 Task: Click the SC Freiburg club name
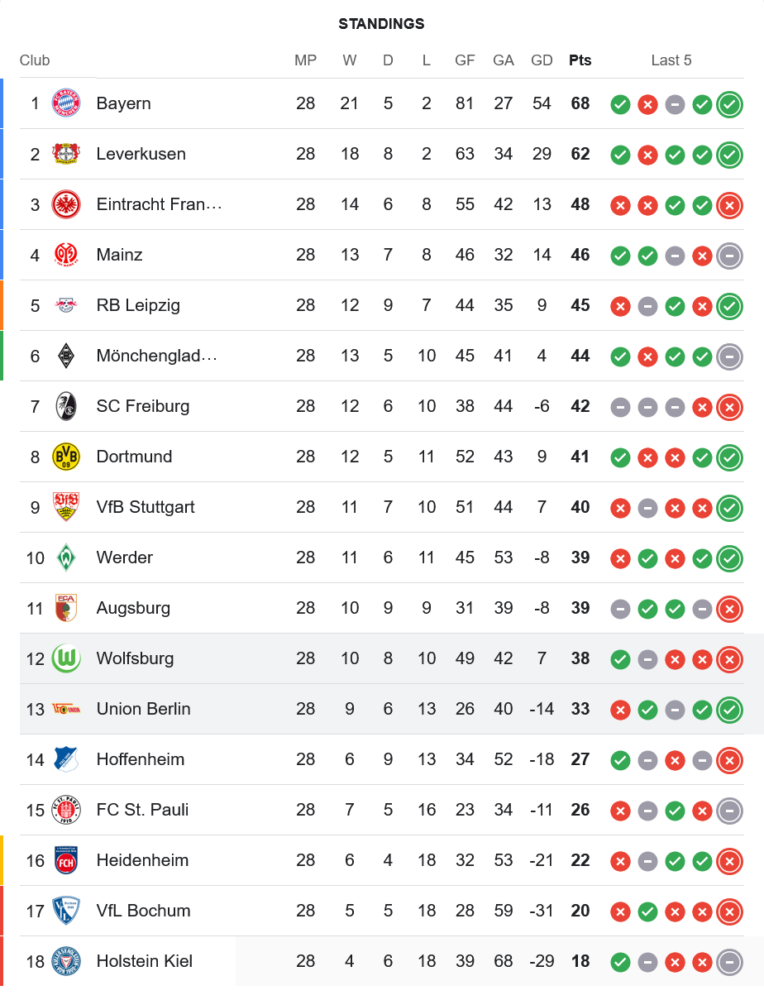(x=142, y=406)
